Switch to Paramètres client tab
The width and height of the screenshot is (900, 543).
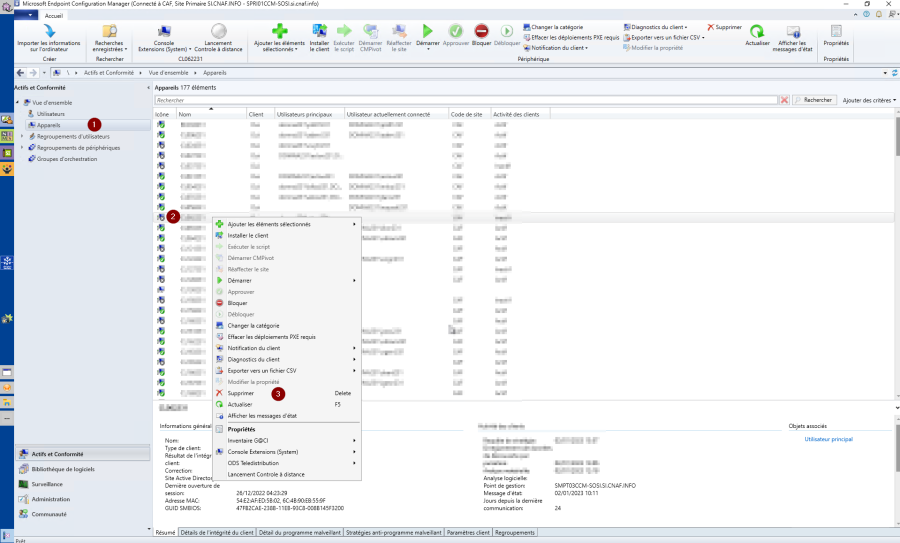point(468,533)
